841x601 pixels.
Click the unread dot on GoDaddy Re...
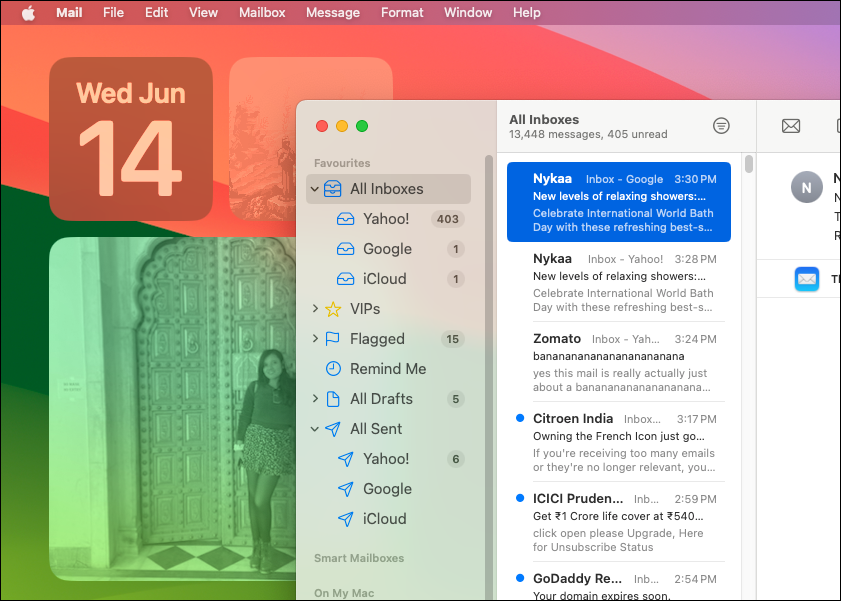pos(520,578)
